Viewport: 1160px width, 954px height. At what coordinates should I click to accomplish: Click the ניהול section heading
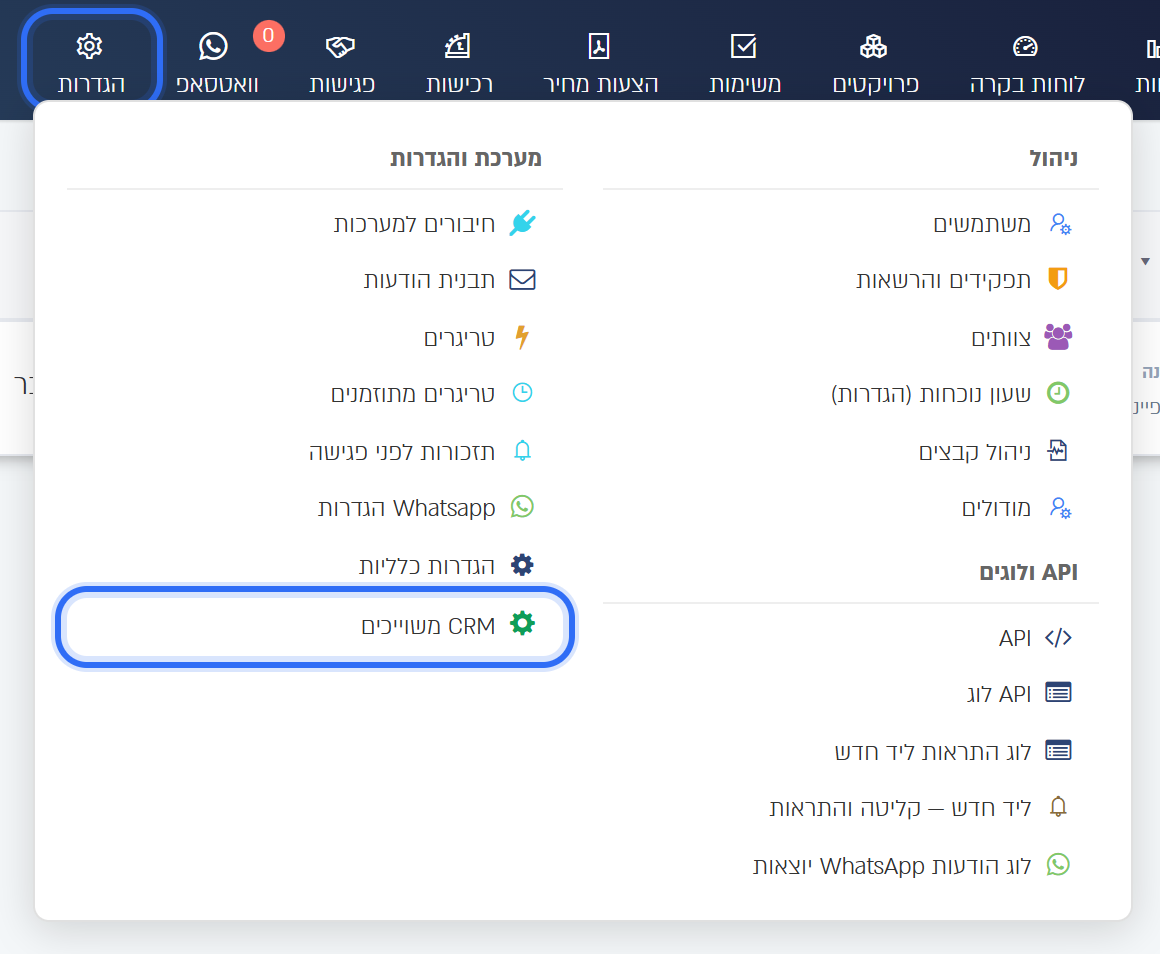point(1053,158)
